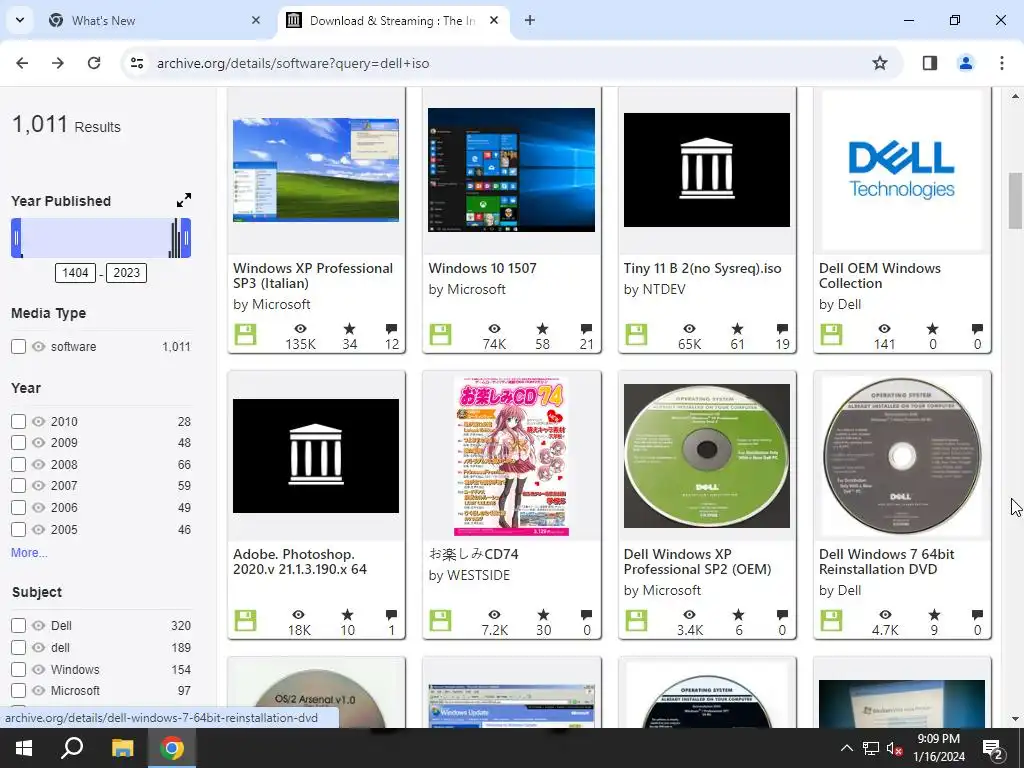Click the Windows 10 start menu thumbnail
The image size is (1024, 768).
pos(511,170)
